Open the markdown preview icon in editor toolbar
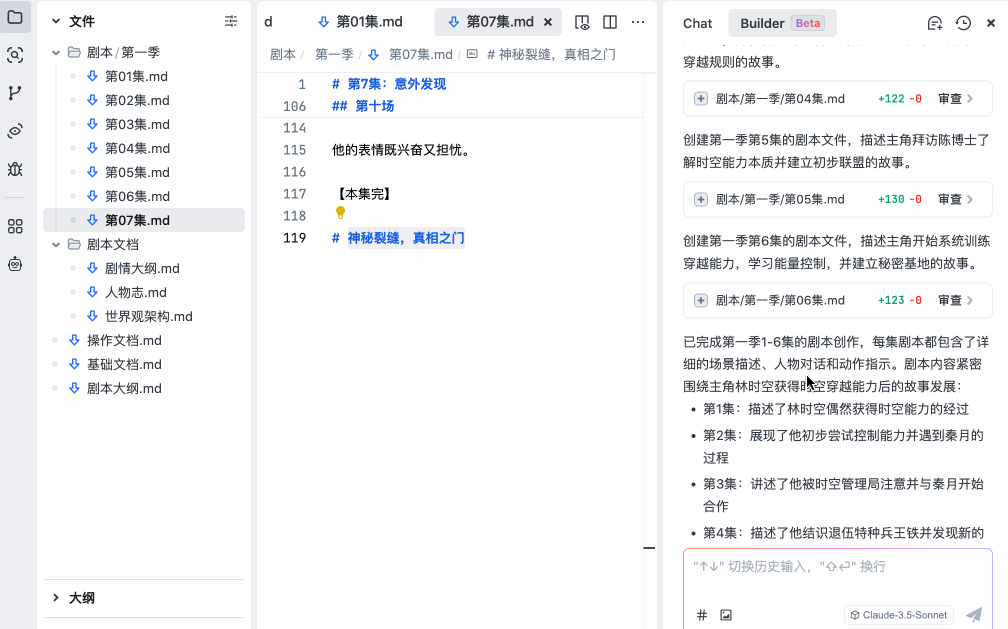 point(582,23)
